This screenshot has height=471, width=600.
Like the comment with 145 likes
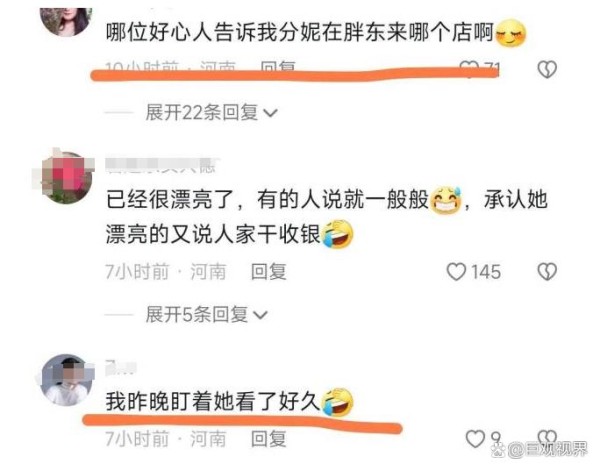click(456, 272)
